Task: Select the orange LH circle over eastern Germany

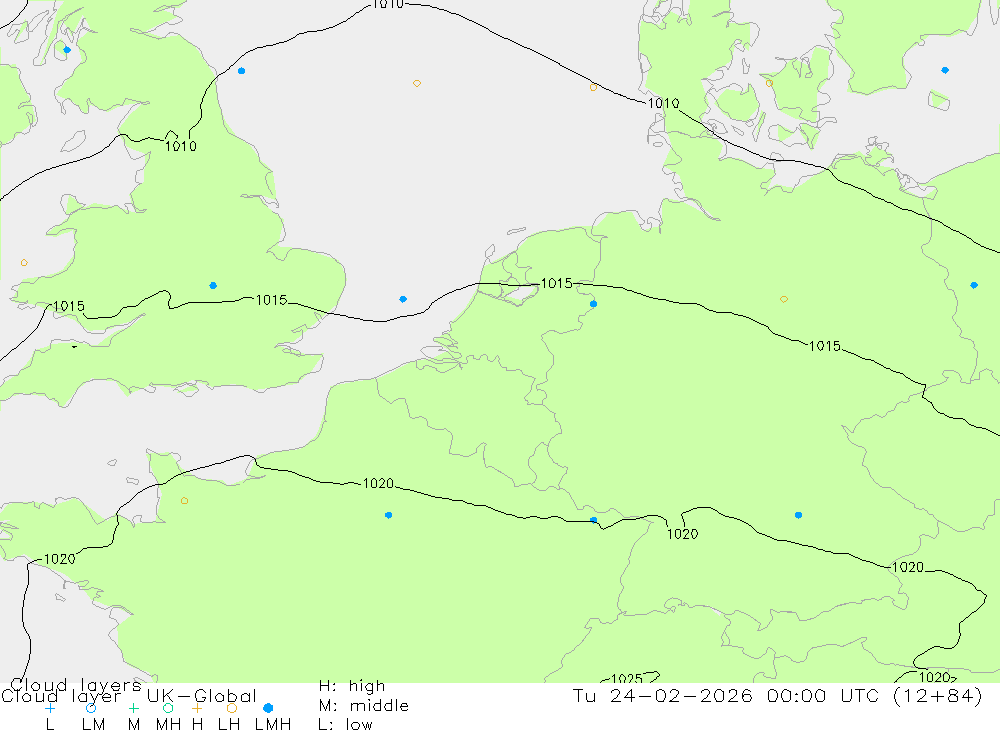Action: [x=784, y=299]
